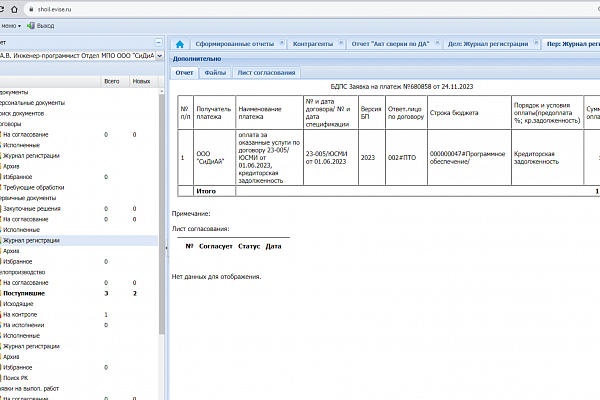Click the left panel vertical scrollbar
The image size is (600, 400).
click(x=161, y=214)
